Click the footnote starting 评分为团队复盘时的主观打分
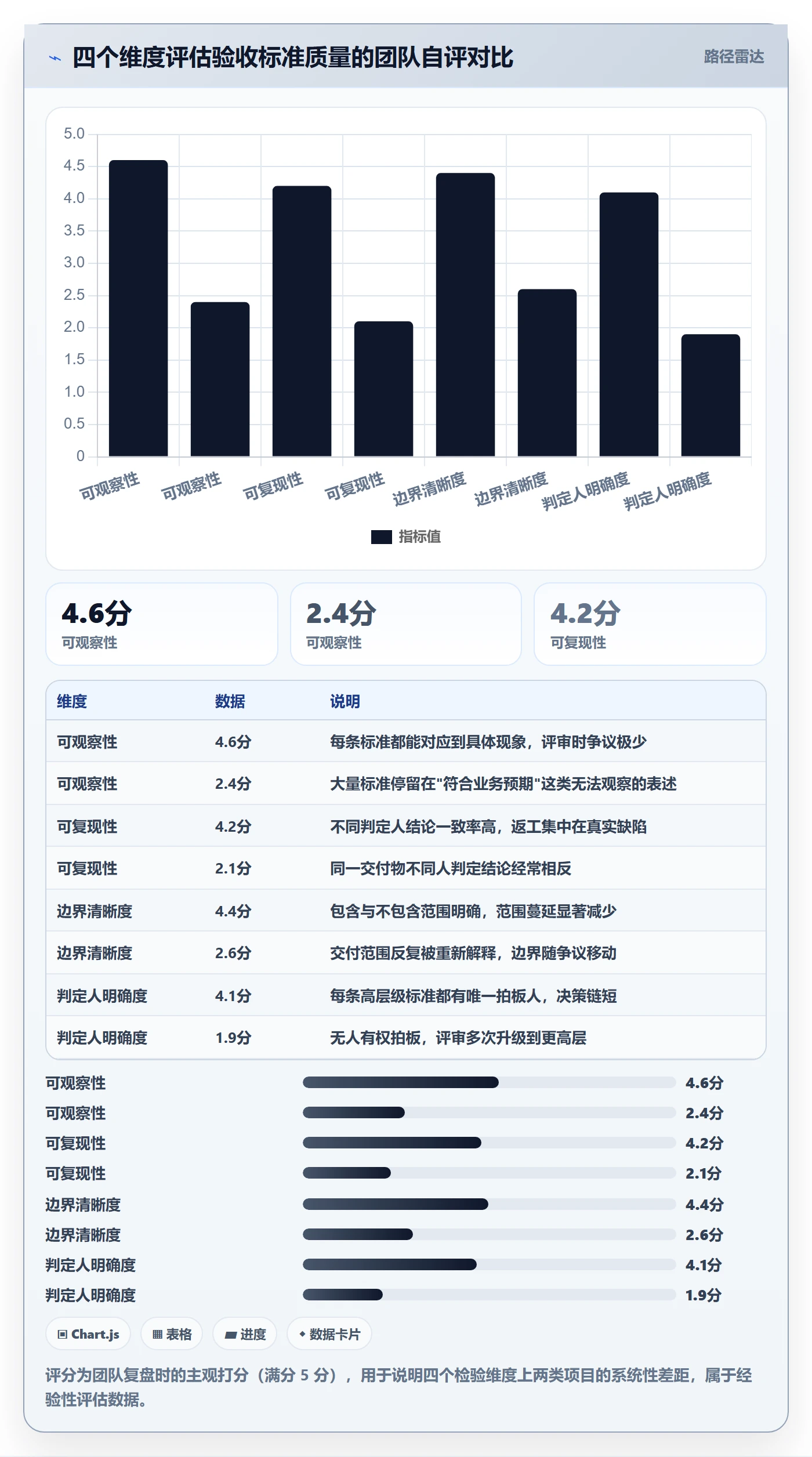The height and width of the screenshot is (1457, 812). (x=399, y=1387)
